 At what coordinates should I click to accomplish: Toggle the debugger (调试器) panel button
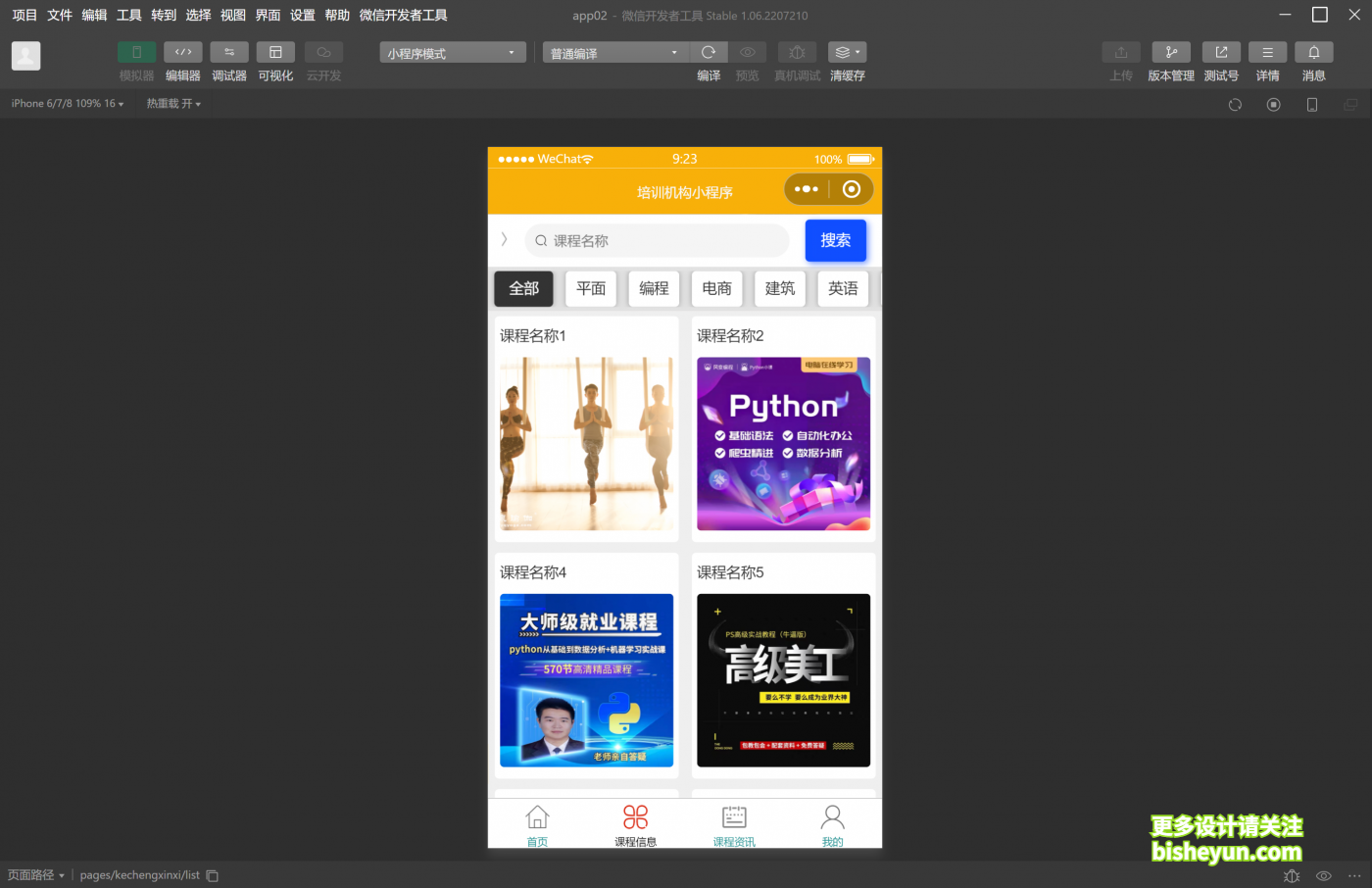point(229,52)
